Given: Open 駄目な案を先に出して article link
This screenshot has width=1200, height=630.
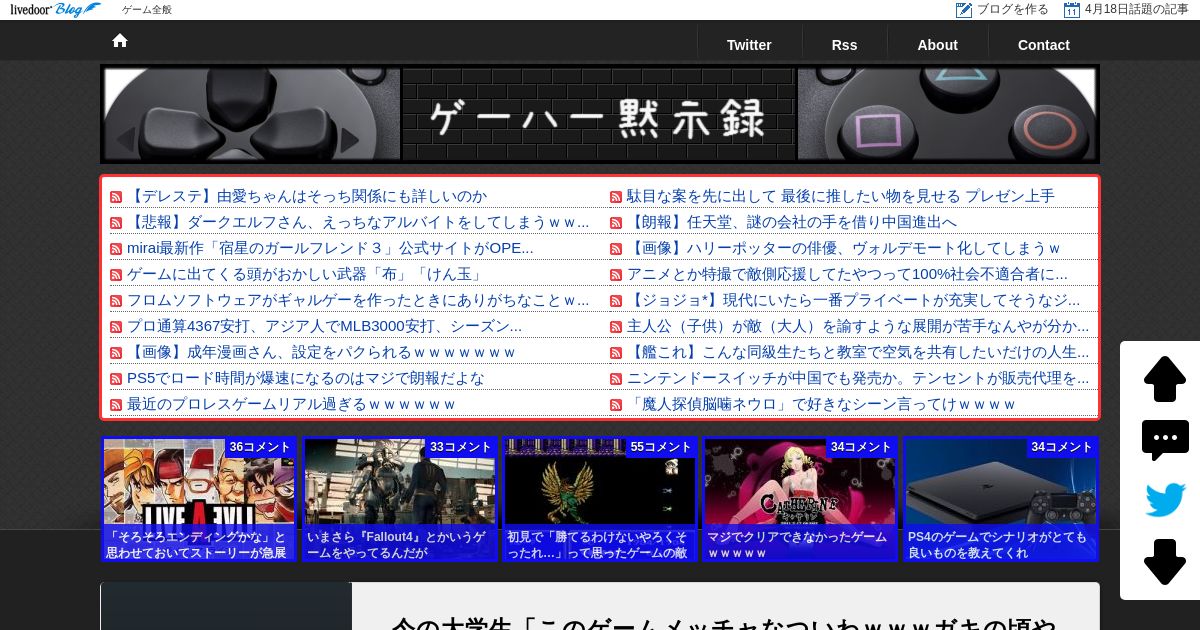Looking at the screenshot, I should coord(841,196).
